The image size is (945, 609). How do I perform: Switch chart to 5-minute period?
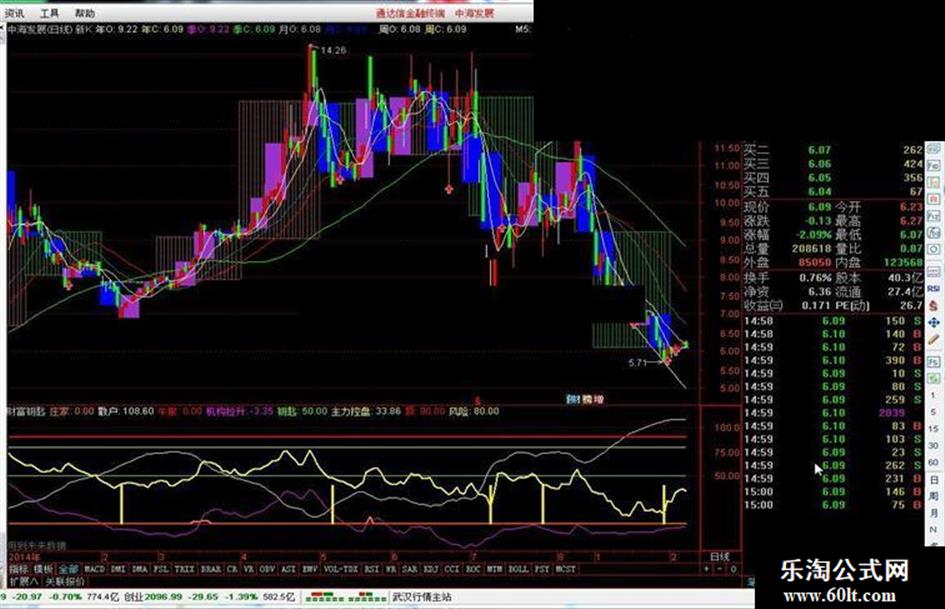[933, 412]
